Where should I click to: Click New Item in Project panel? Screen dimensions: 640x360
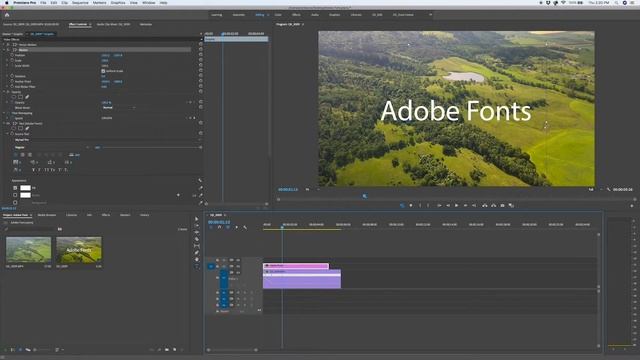tap(175, 350)
